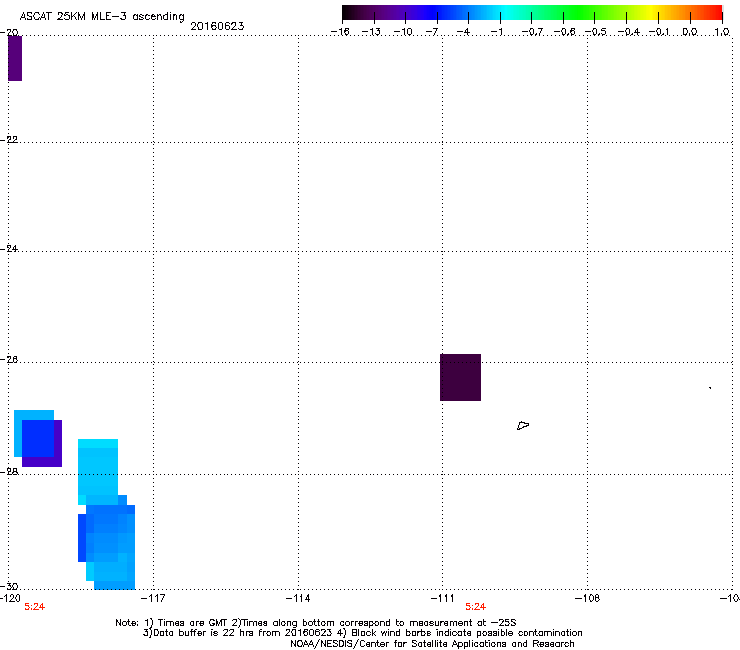
Task: Click the -7 color scale label
Action: pos(432,32)
